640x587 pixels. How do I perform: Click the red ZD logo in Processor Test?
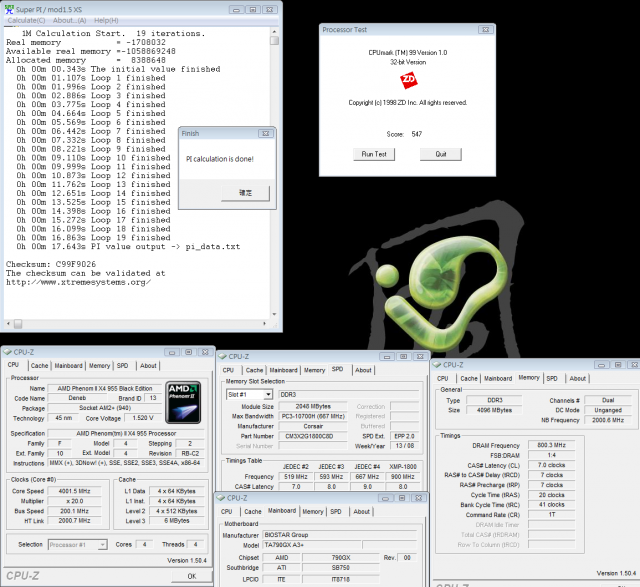tap(408, 80)
